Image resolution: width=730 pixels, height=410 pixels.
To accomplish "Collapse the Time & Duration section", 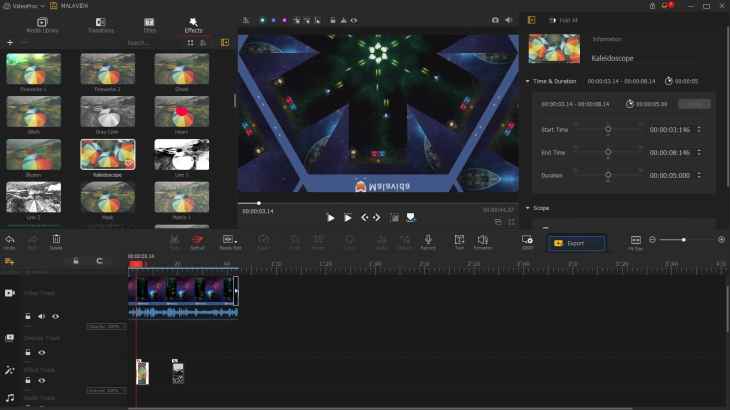I will coord(527,81).
